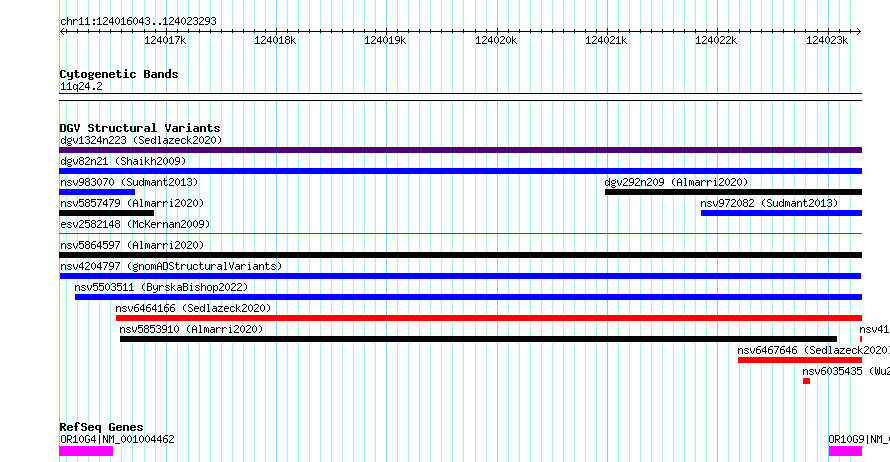The height and width of the screenshot is (462, 890).
Task: Open nsv4204797 (gnomADStructuralVariants) label
Action: pyautogui.click(x=171, y=266)
